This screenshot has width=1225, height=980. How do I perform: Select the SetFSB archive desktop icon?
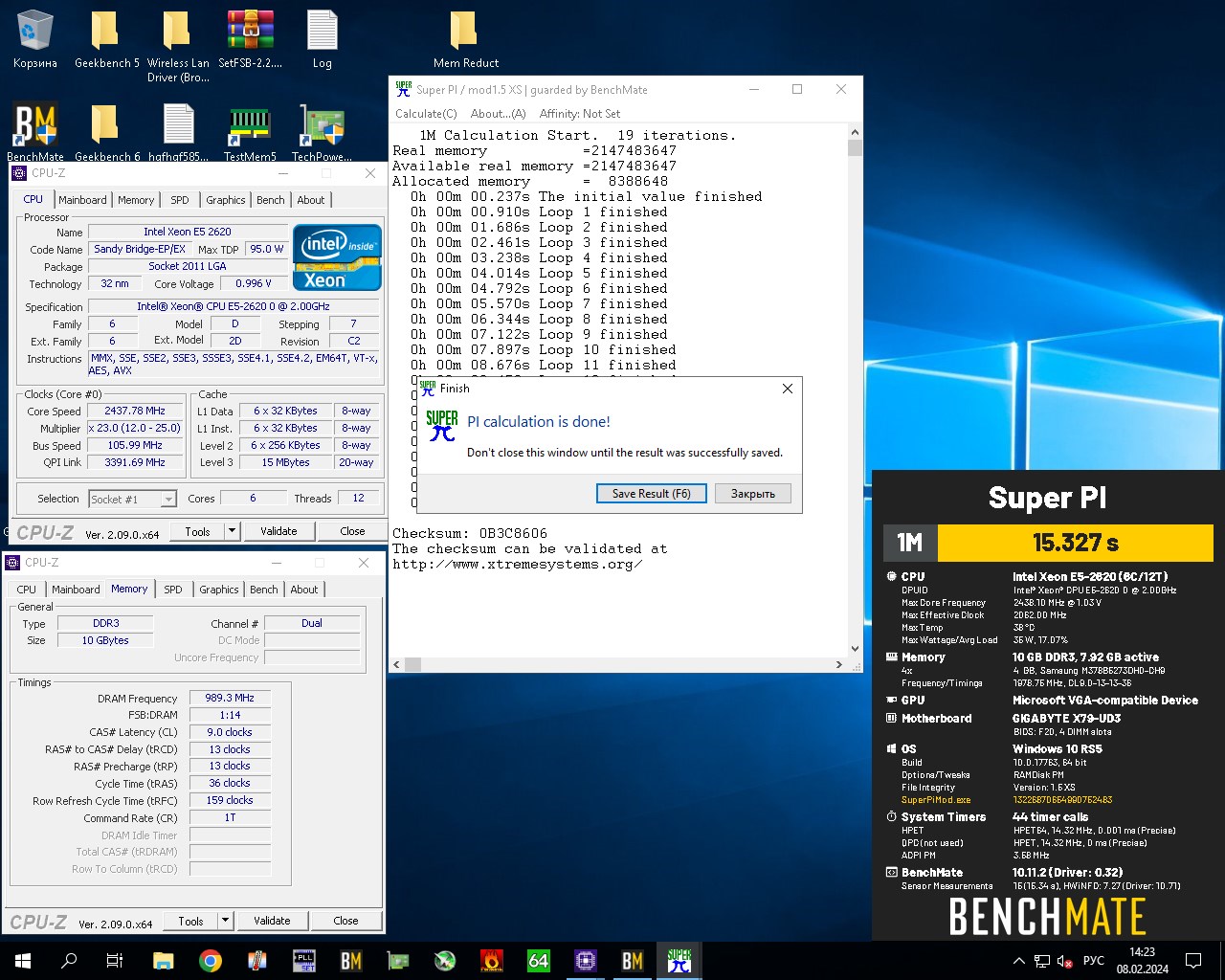[x=251, y=40]
